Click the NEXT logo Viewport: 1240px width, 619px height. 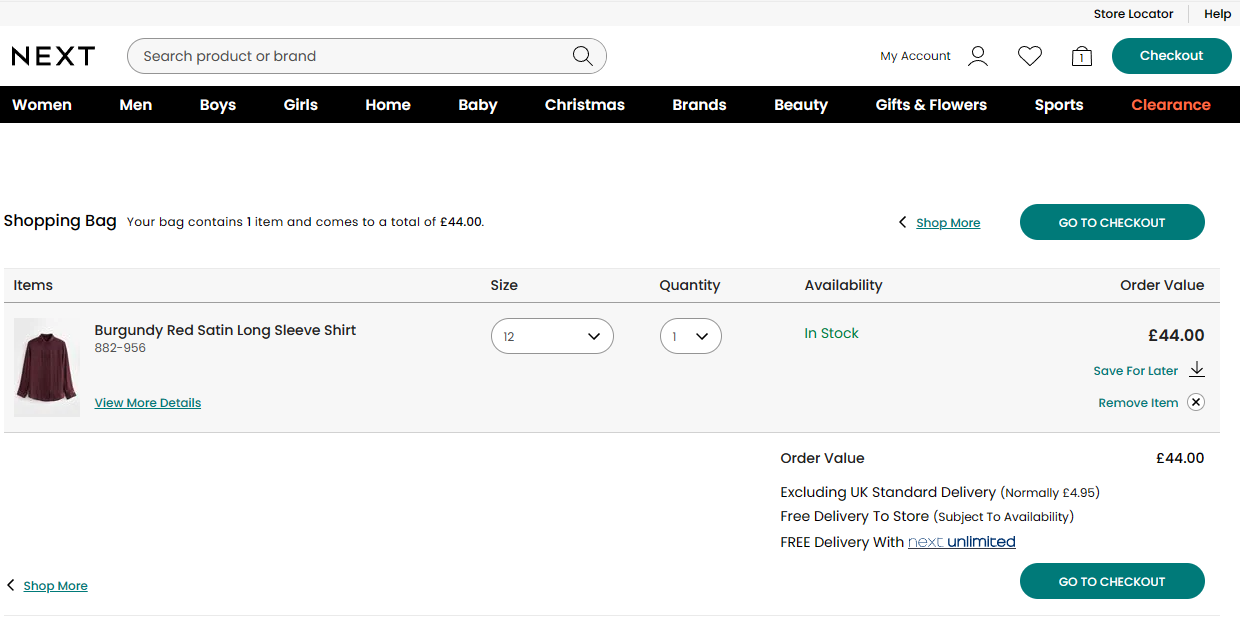pos(53,56)
